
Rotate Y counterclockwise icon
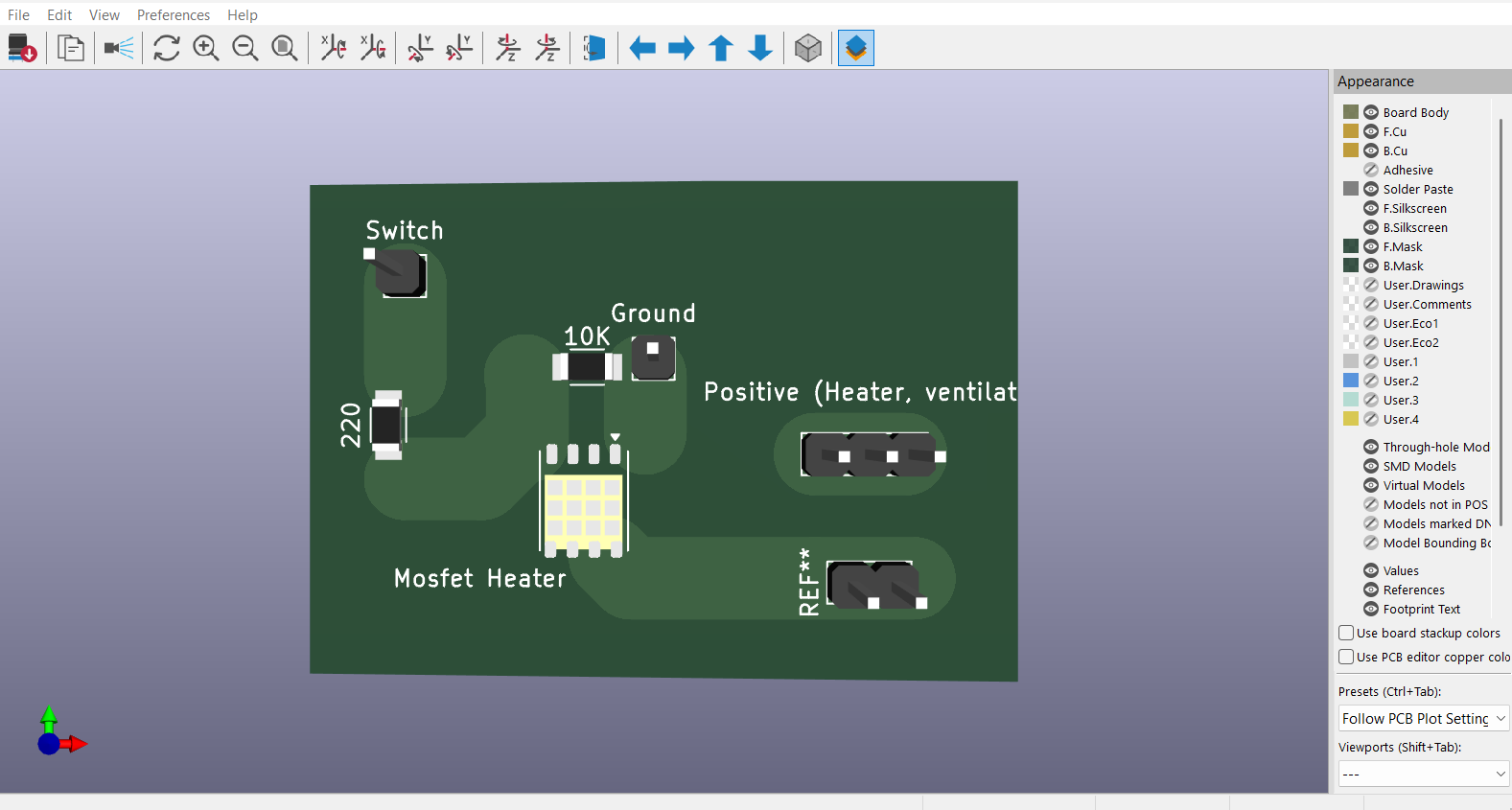(x=459, y=48)
